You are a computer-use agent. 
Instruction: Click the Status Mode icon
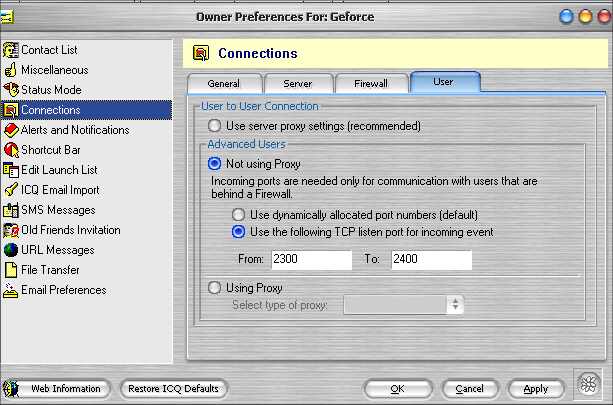tap(11, 90)
